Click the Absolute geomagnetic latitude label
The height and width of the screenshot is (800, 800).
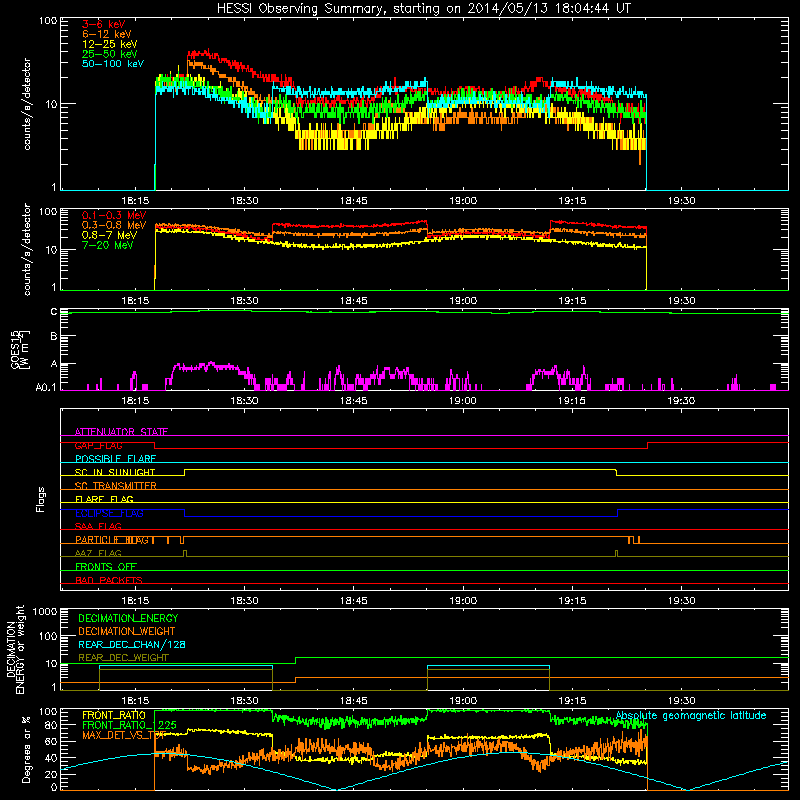(691, 715)
